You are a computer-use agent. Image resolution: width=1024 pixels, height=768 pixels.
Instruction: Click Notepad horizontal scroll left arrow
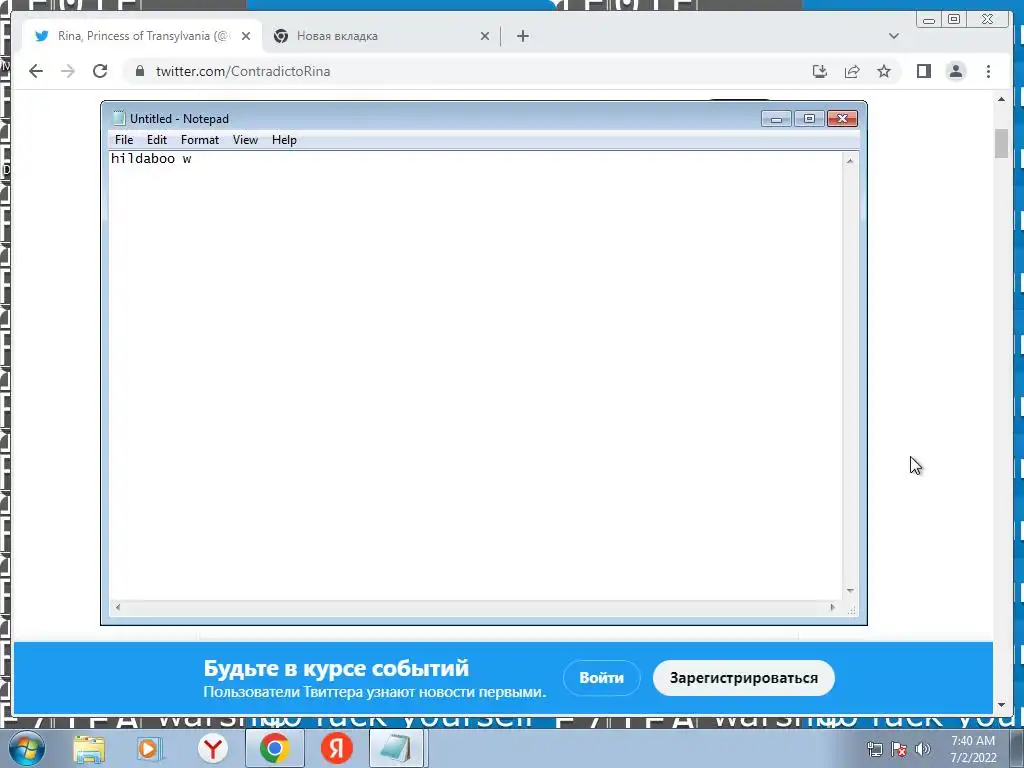[x=118, y=607]
